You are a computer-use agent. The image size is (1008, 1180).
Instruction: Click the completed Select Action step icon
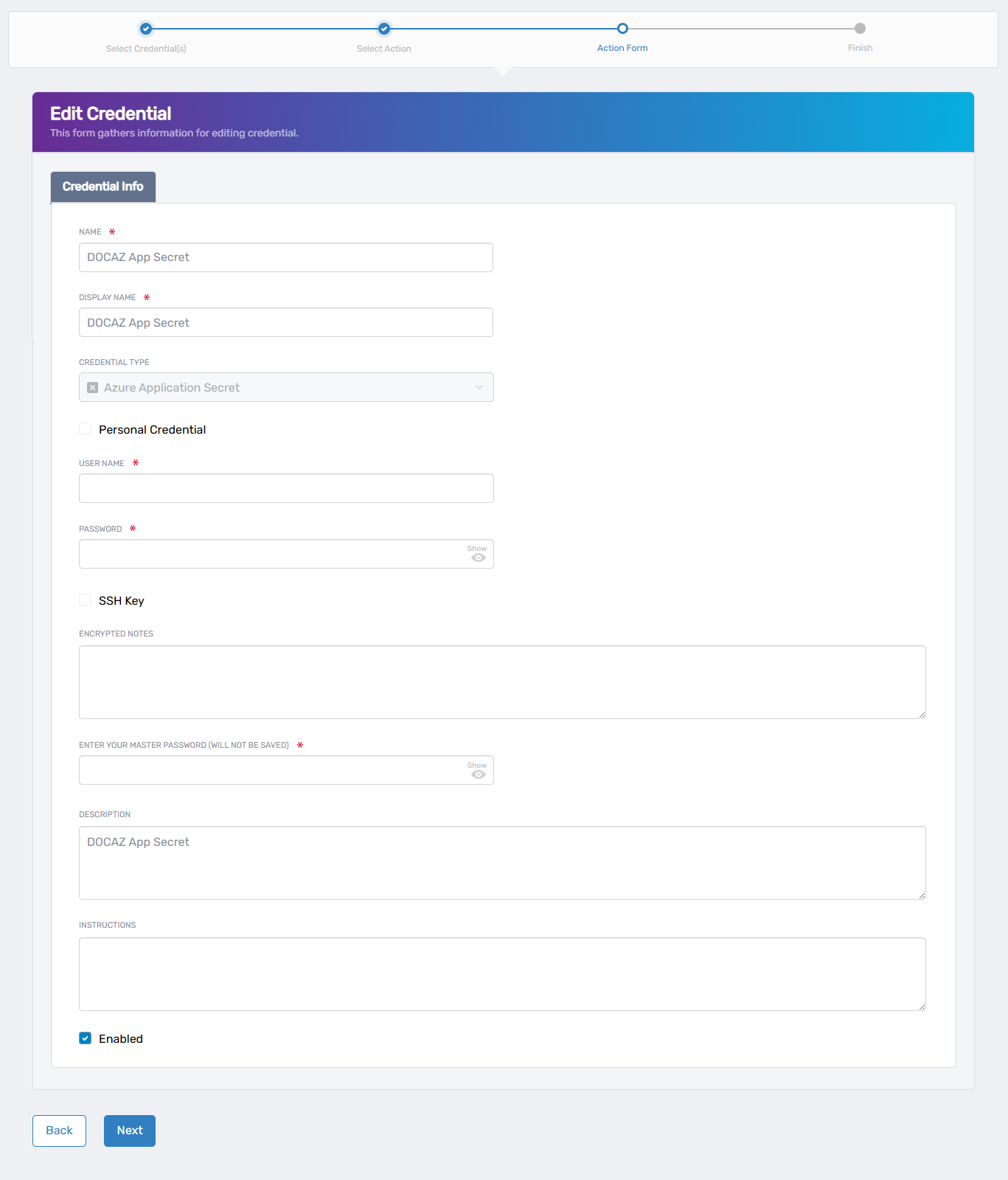tap(383, 29)
